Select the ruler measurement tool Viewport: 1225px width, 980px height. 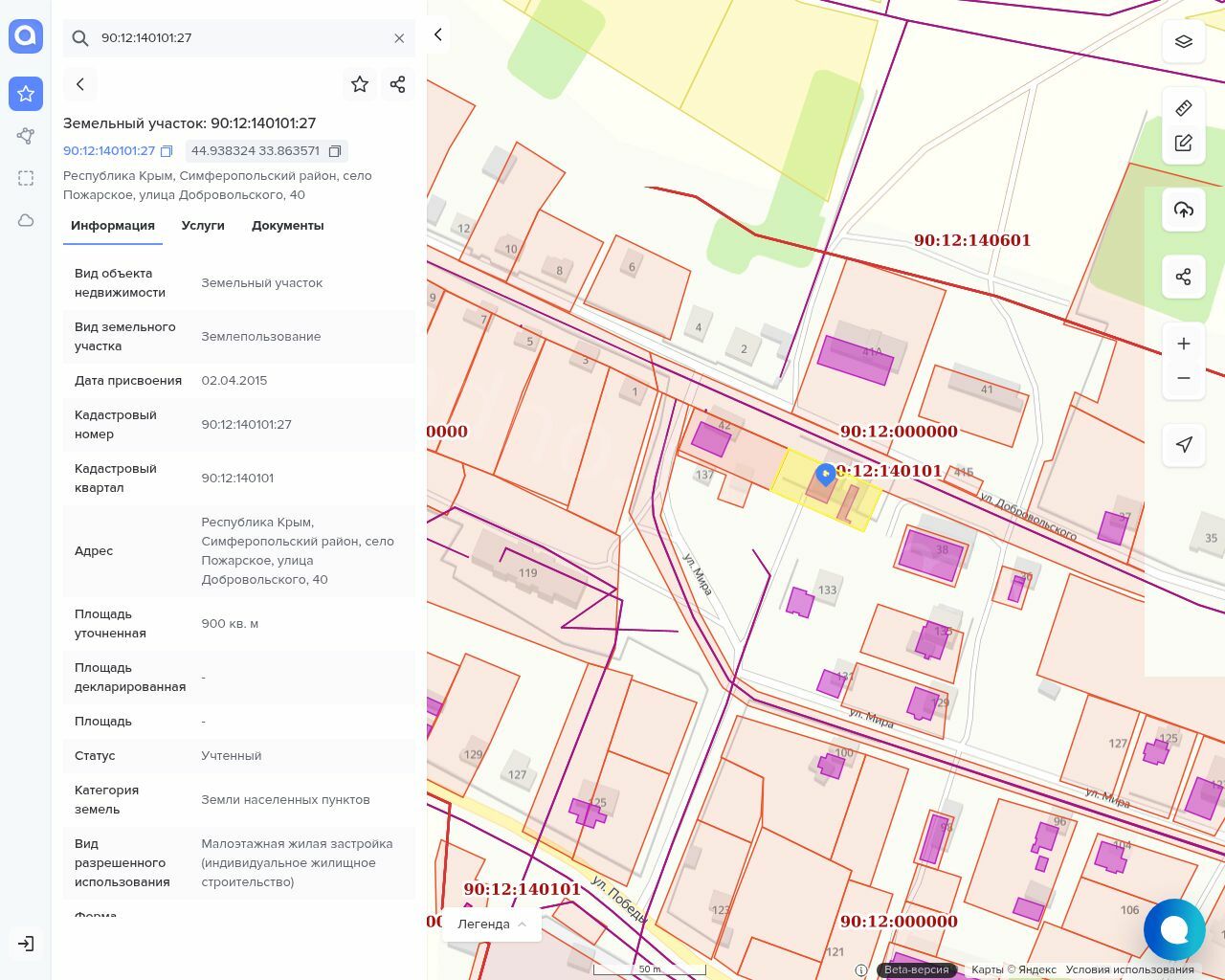(x=1183, y=107)
